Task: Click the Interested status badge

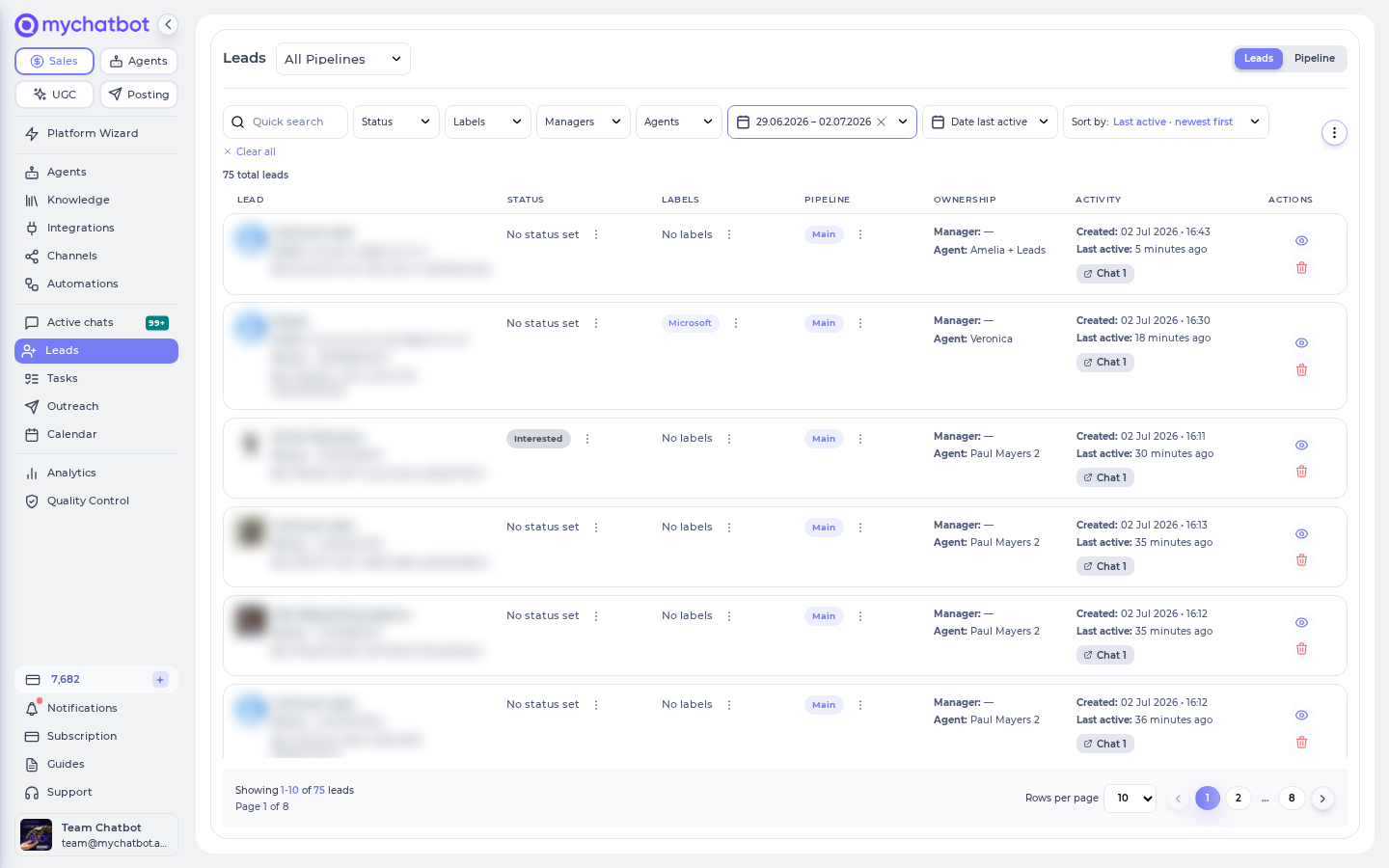Action: [x=538, y=439]
